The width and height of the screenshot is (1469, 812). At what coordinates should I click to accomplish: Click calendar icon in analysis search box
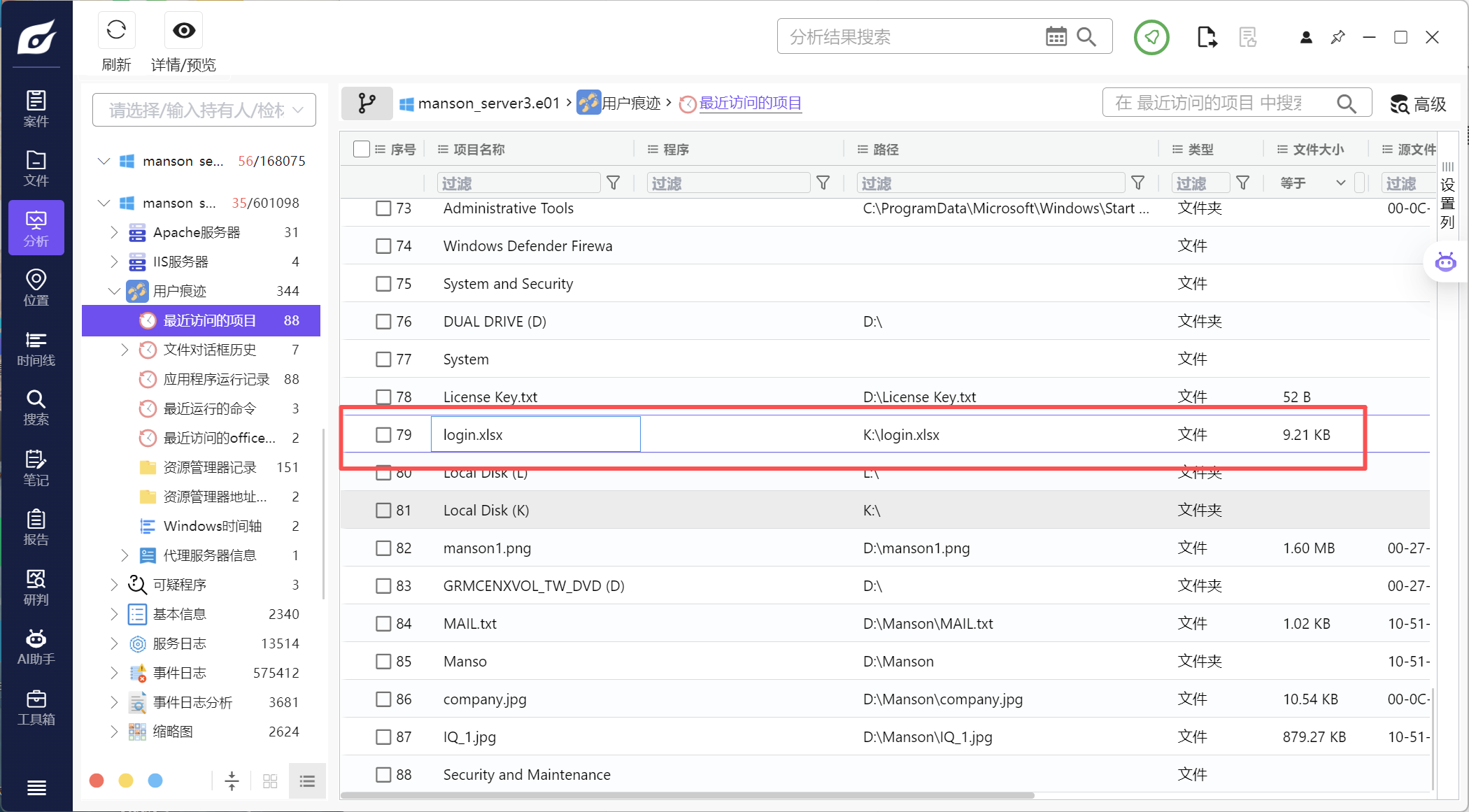click(x=1056, y=36)
